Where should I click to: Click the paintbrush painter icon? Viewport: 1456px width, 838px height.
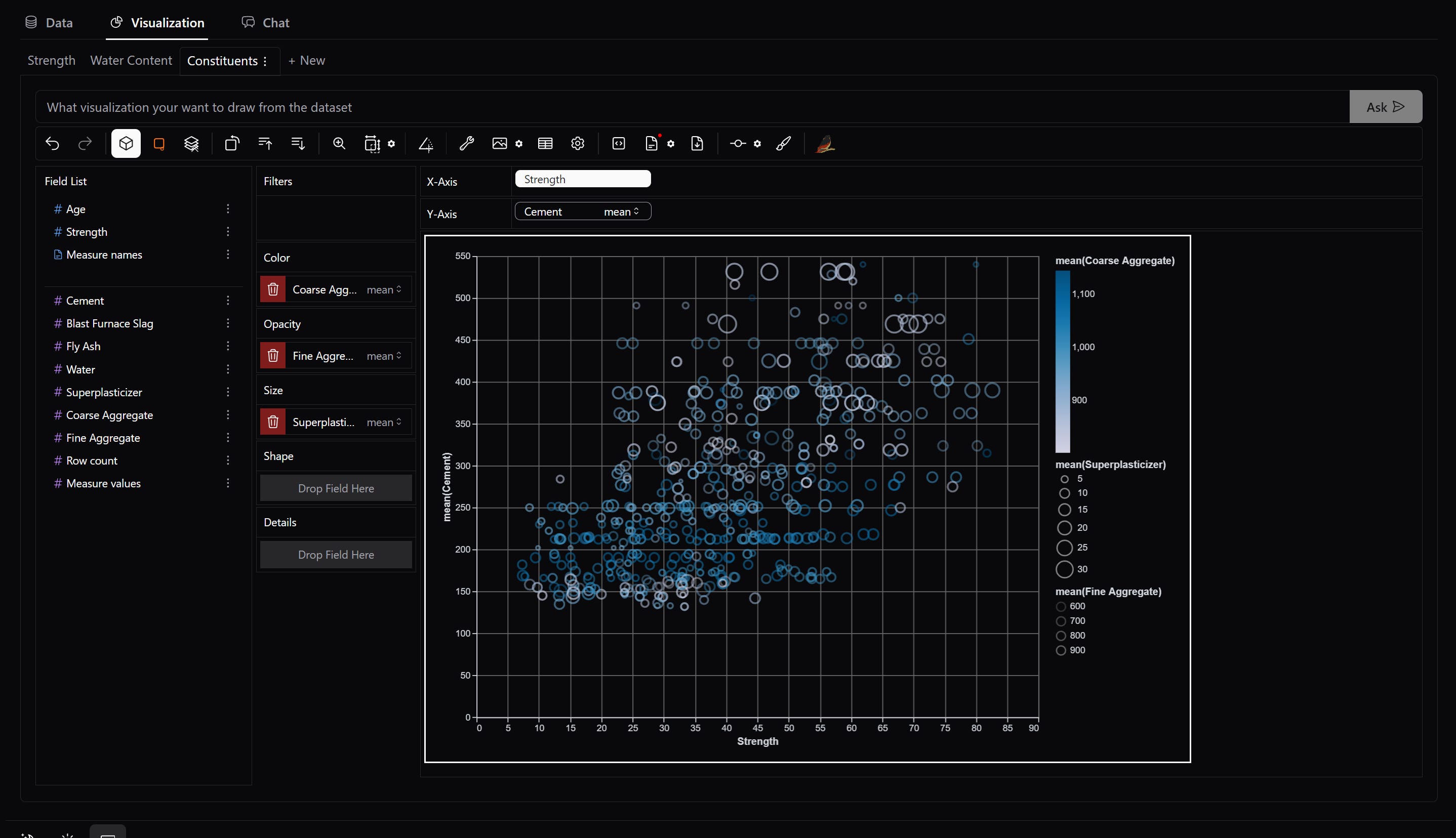pyautogui.click(x=783, y=143)
